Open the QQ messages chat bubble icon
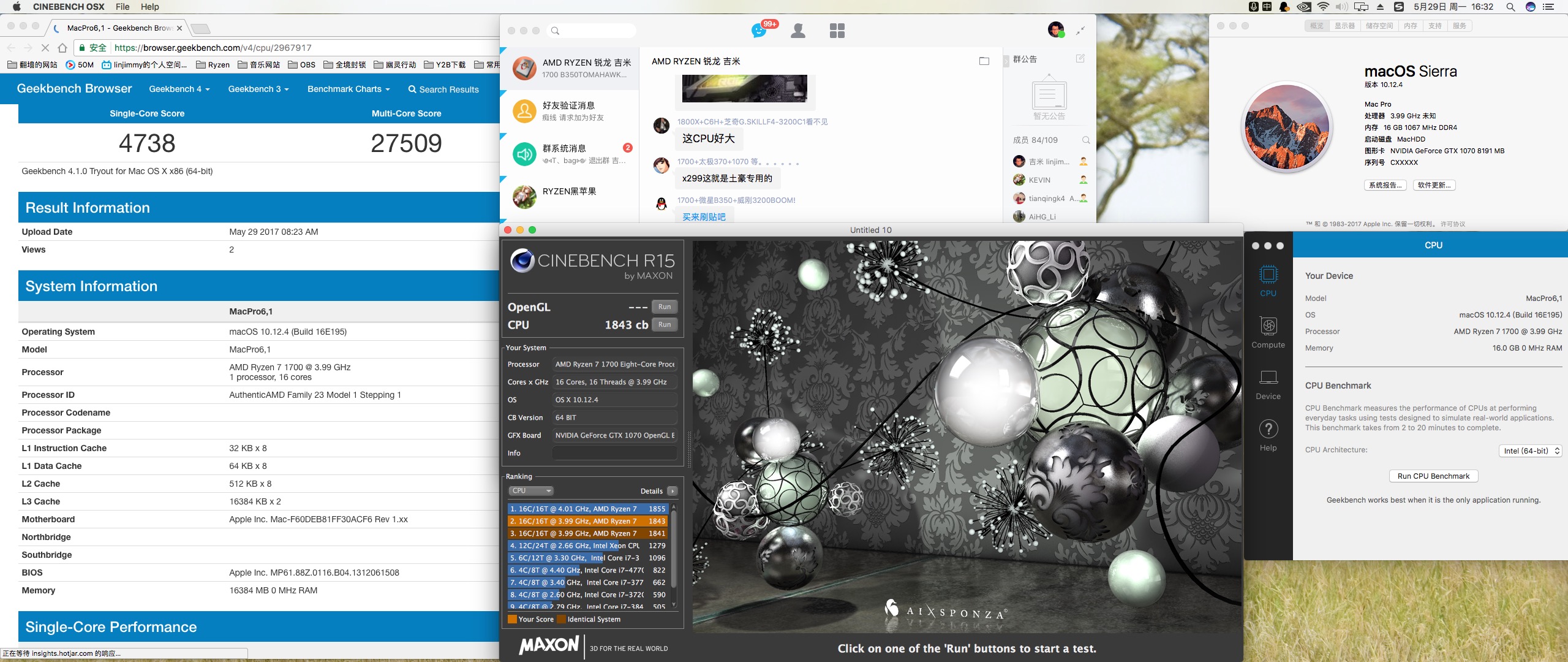1568x662 pixels. (x=758, y=31)
